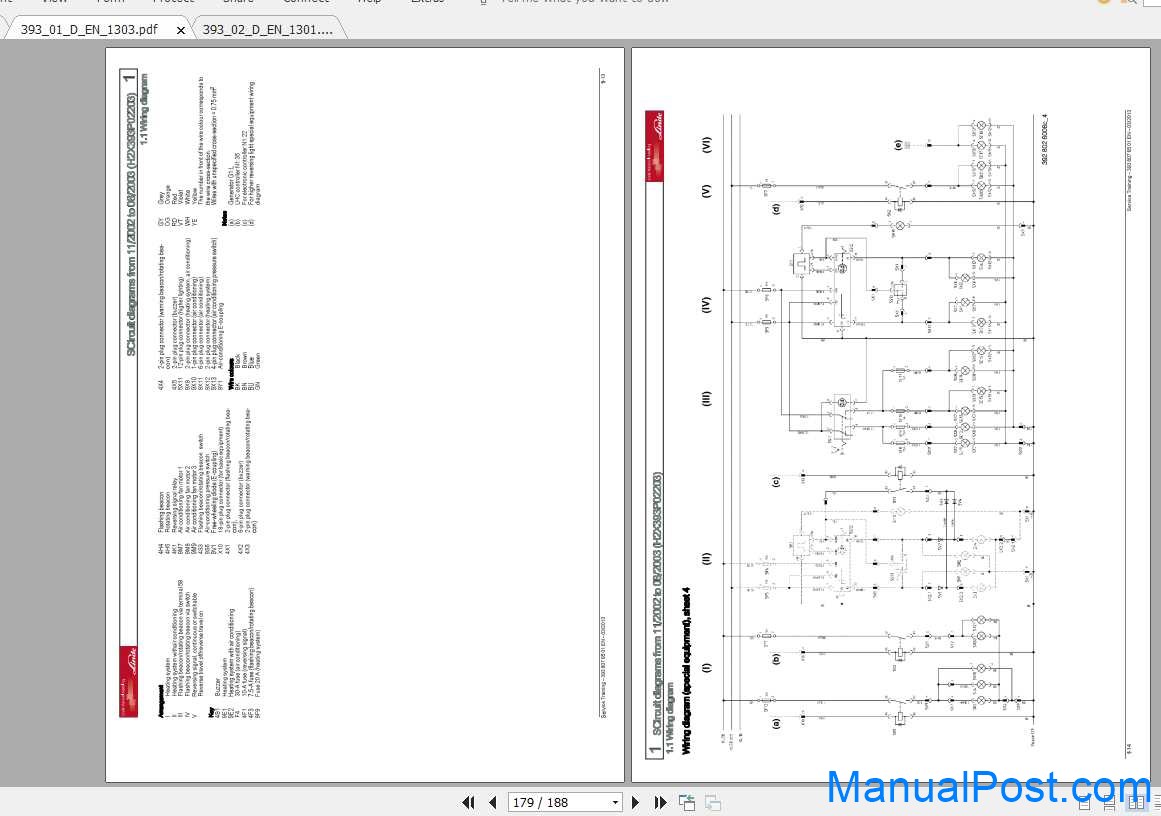The height and width of the screenshot is (816, 1161).
Task: Click the drawing number 392 802 6006c_4
Action: (x=1044, y=139)
